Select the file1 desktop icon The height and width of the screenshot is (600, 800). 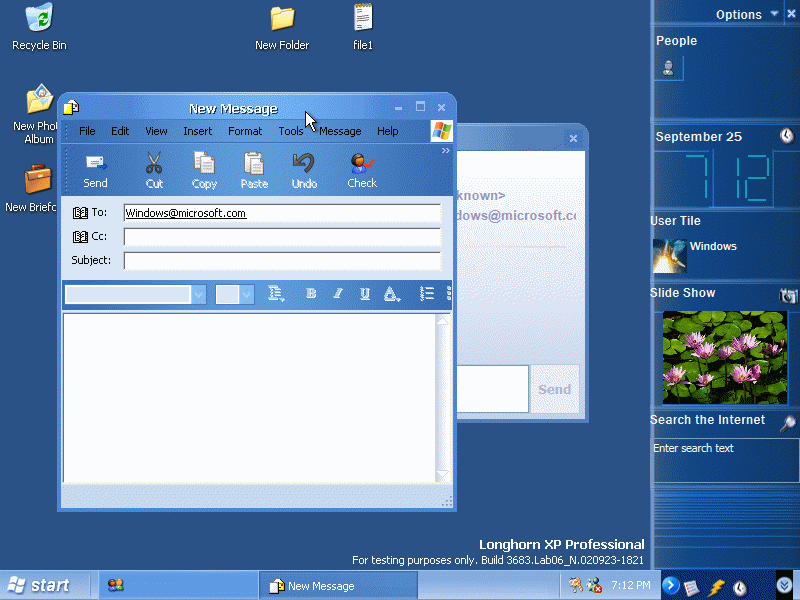click(363, 27)
